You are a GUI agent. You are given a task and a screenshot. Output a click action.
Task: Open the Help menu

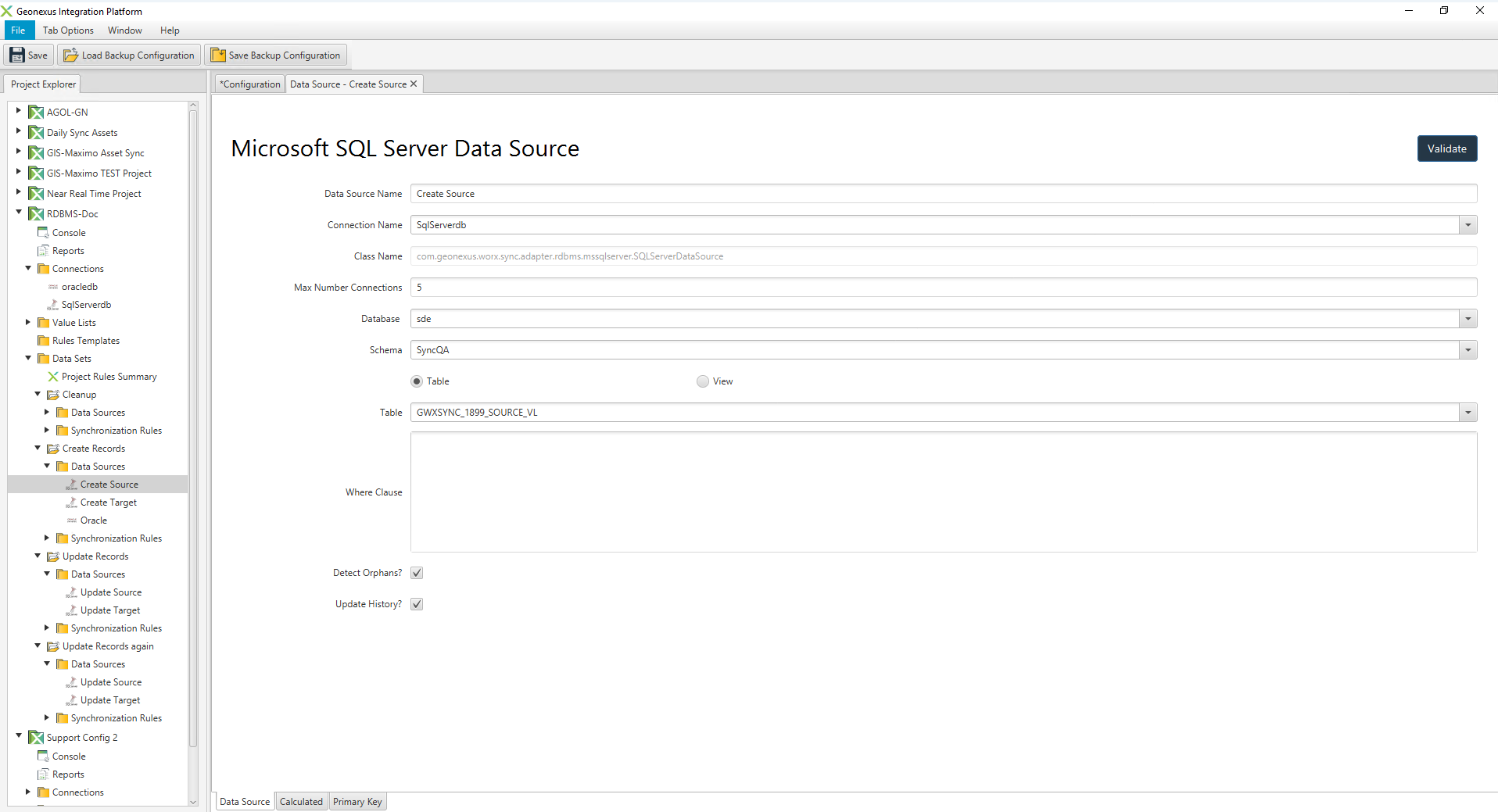coord(170,30)
